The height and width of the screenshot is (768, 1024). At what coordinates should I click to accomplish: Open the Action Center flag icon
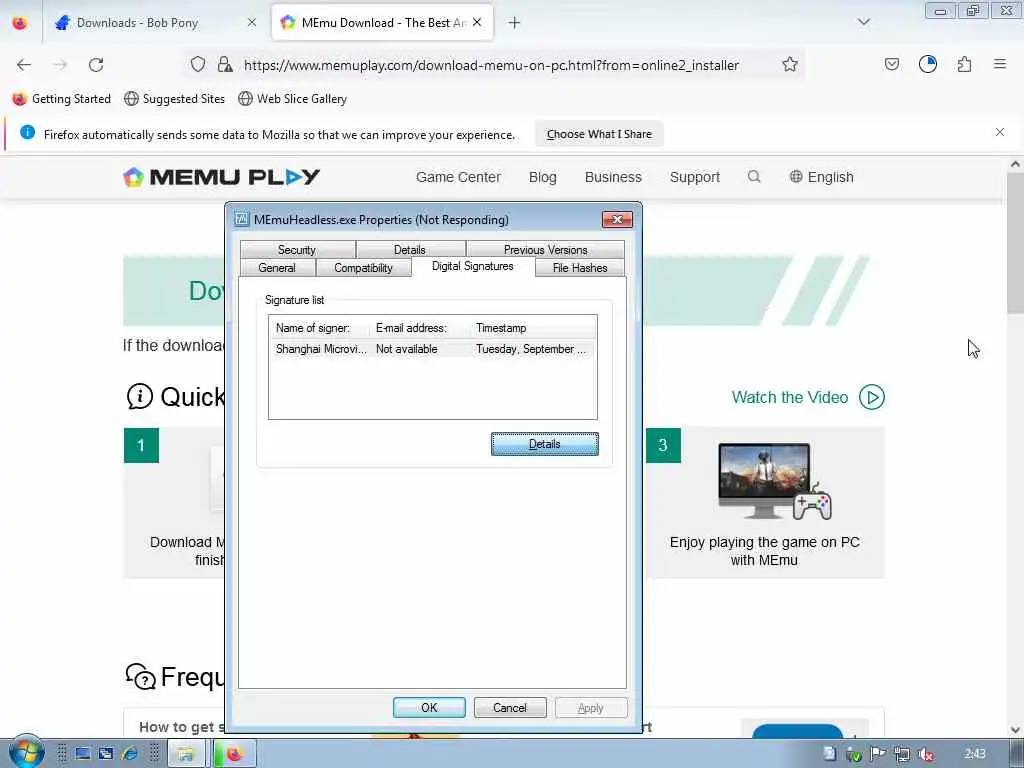pos(878,754)
